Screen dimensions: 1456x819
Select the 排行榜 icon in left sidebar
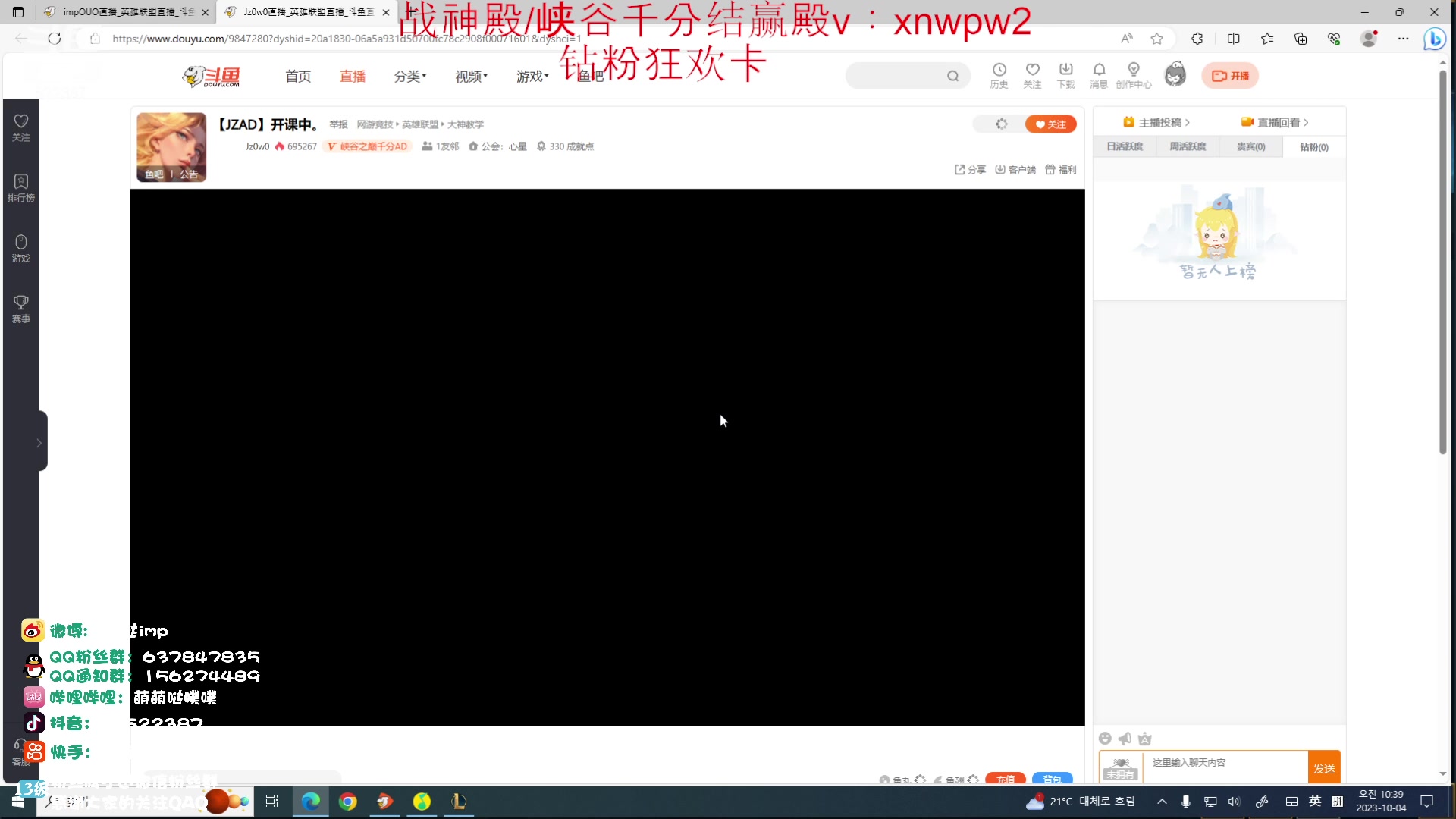[x=20, y=187]
